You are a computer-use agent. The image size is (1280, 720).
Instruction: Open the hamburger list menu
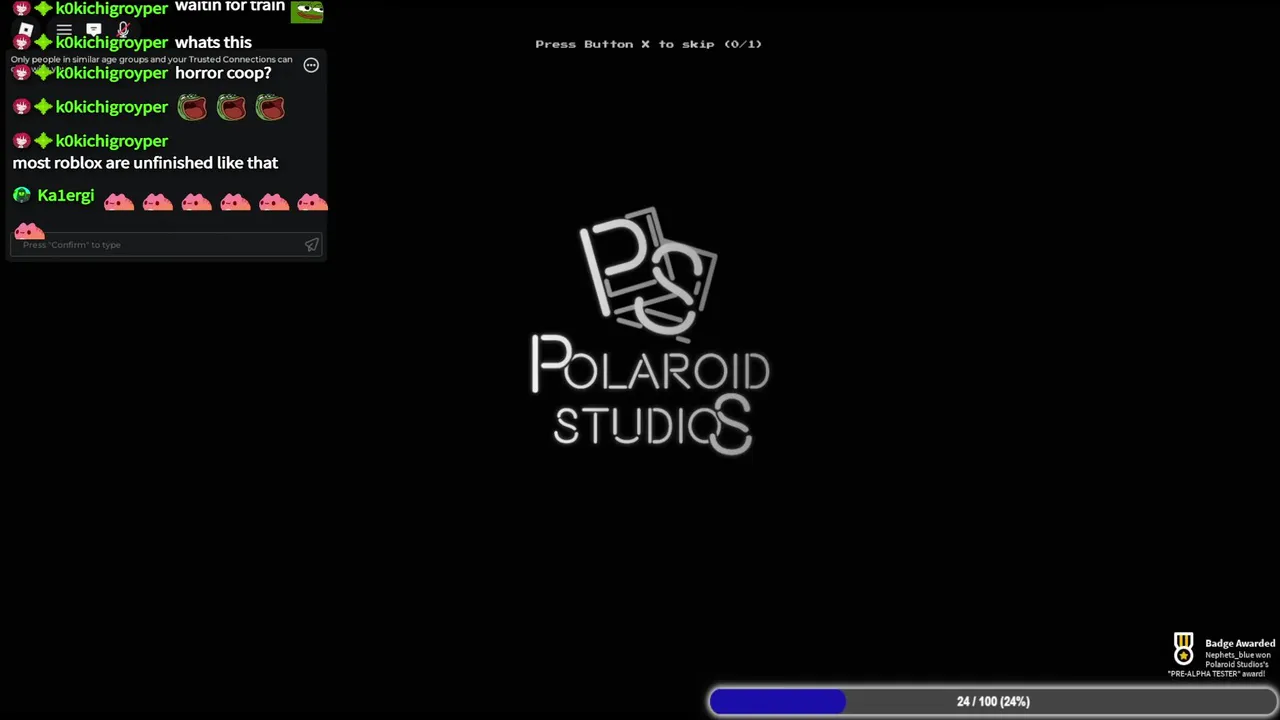click(64, 30)
